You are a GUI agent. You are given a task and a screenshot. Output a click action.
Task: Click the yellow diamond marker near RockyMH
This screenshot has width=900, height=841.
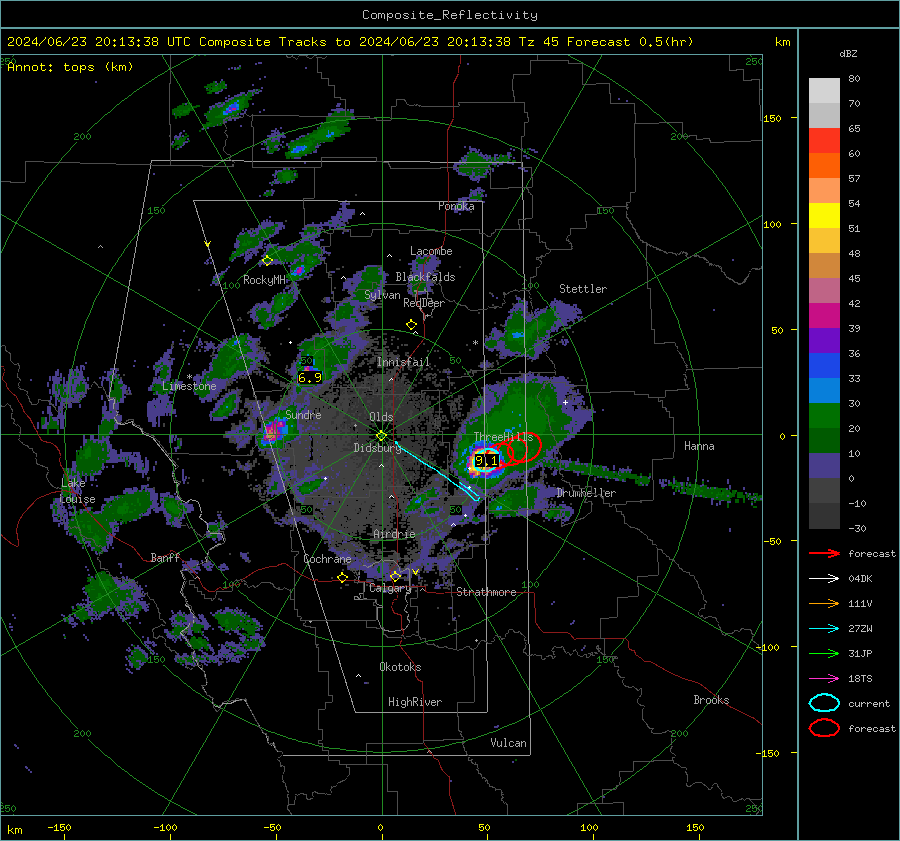point(267,261)
